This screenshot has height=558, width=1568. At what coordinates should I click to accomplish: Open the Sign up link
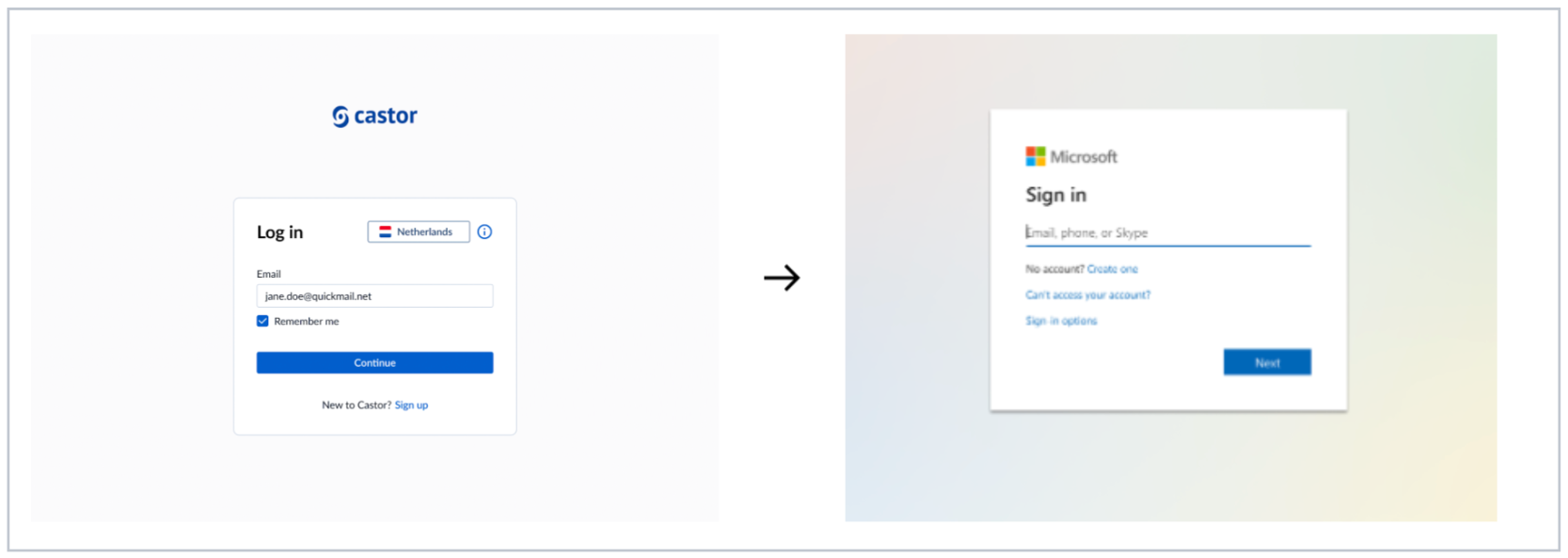(x=411, y=406)
